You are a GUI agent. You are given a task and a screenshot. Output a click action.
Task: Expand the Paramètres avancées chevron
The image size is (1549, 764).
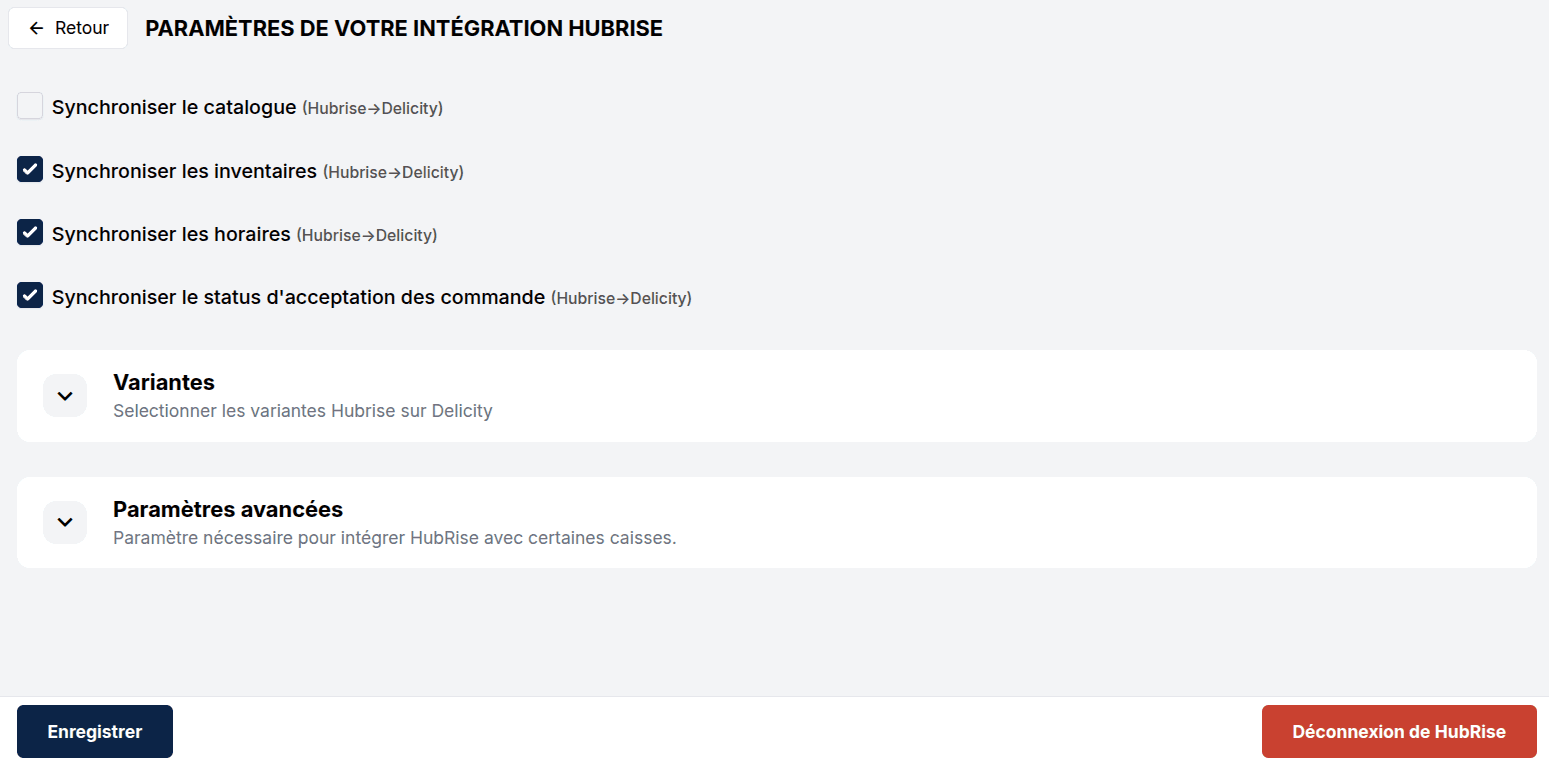tap(65, 522)
